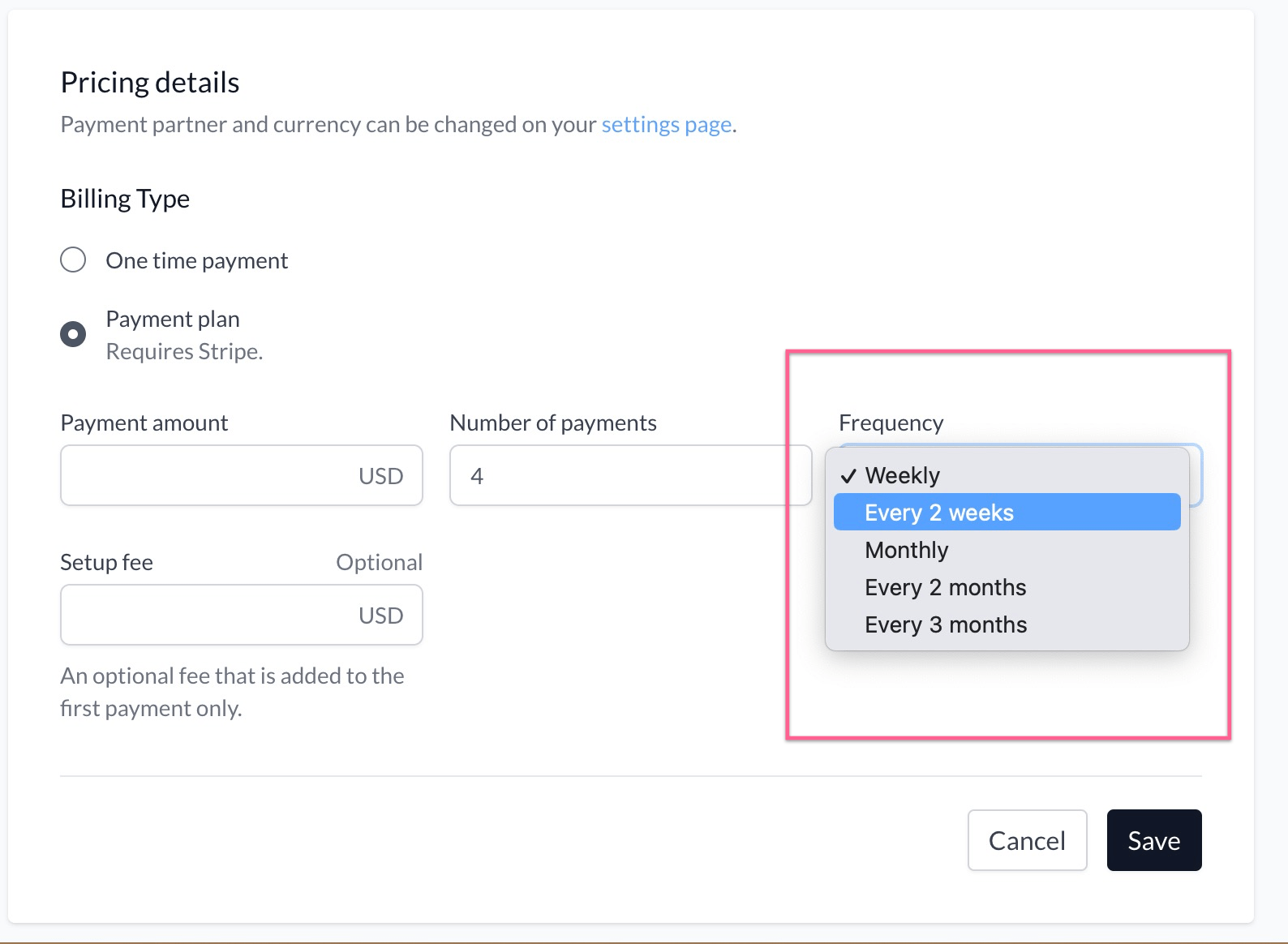Image resolution: width=1288 pixels, height=944 pixels.
Task: Select the One time payment radio button
Action: click(x=73, y=260)
